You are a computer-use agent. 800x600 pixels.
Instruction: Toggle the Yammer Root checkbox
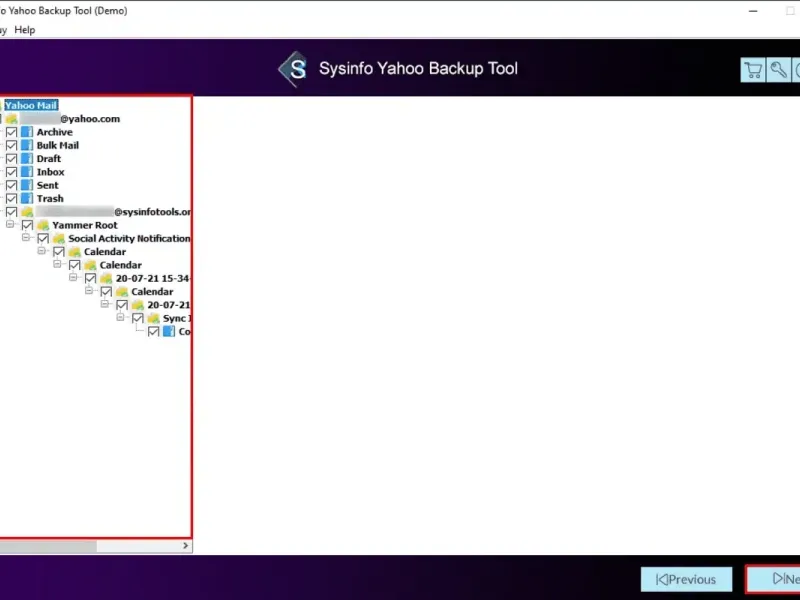[27, 225]
